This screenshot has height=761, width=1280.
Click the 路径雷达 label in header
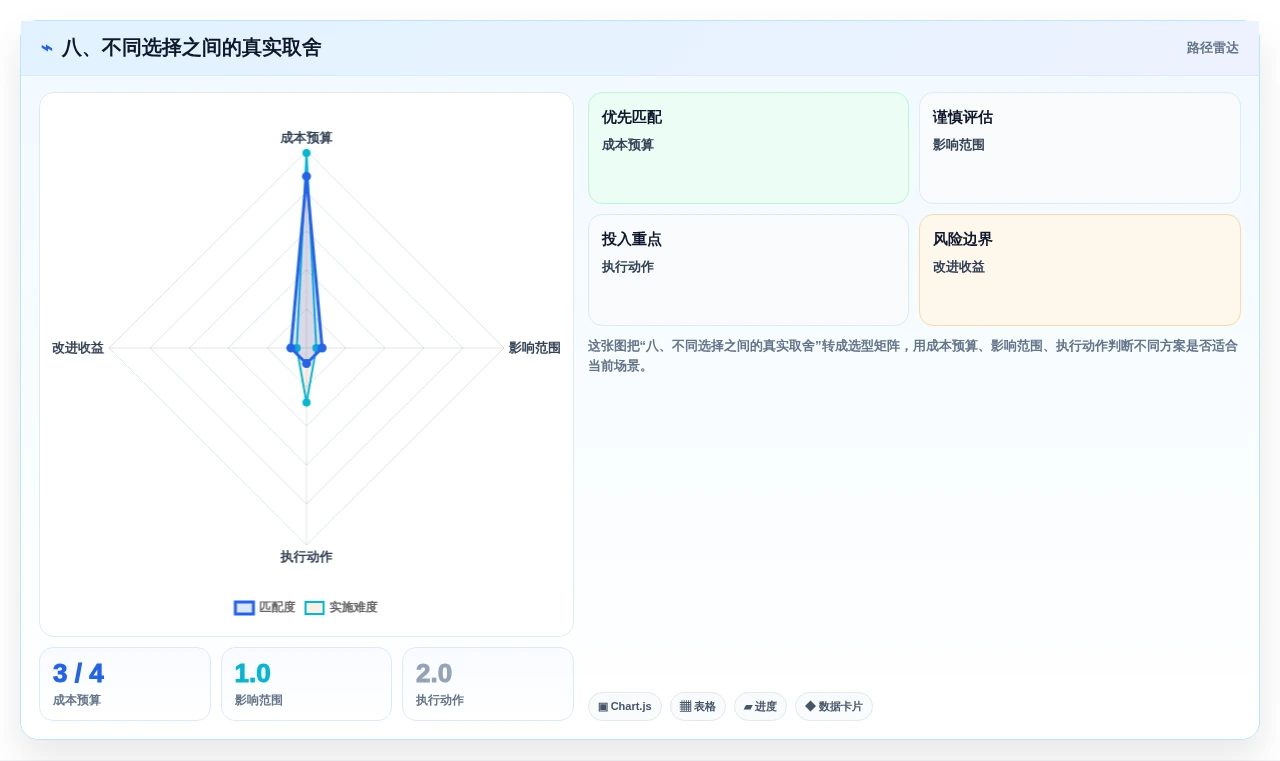[1212, 48]
